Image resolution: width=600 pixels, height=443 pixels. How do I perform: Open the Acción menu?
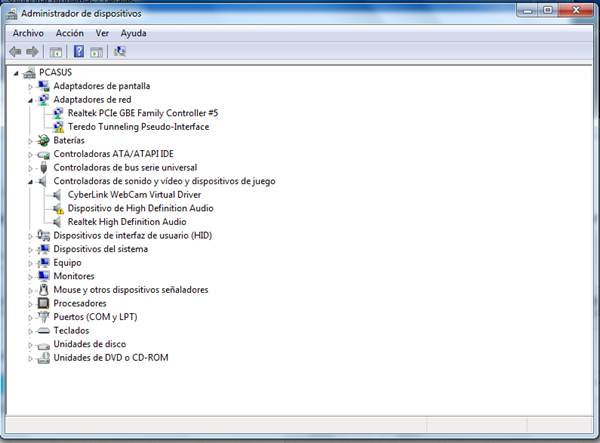point(70,33)
